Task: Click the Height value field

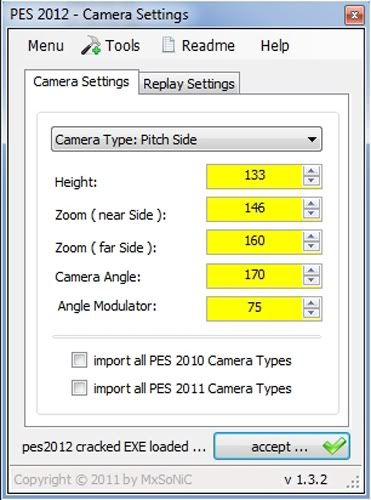Action: 255,176
